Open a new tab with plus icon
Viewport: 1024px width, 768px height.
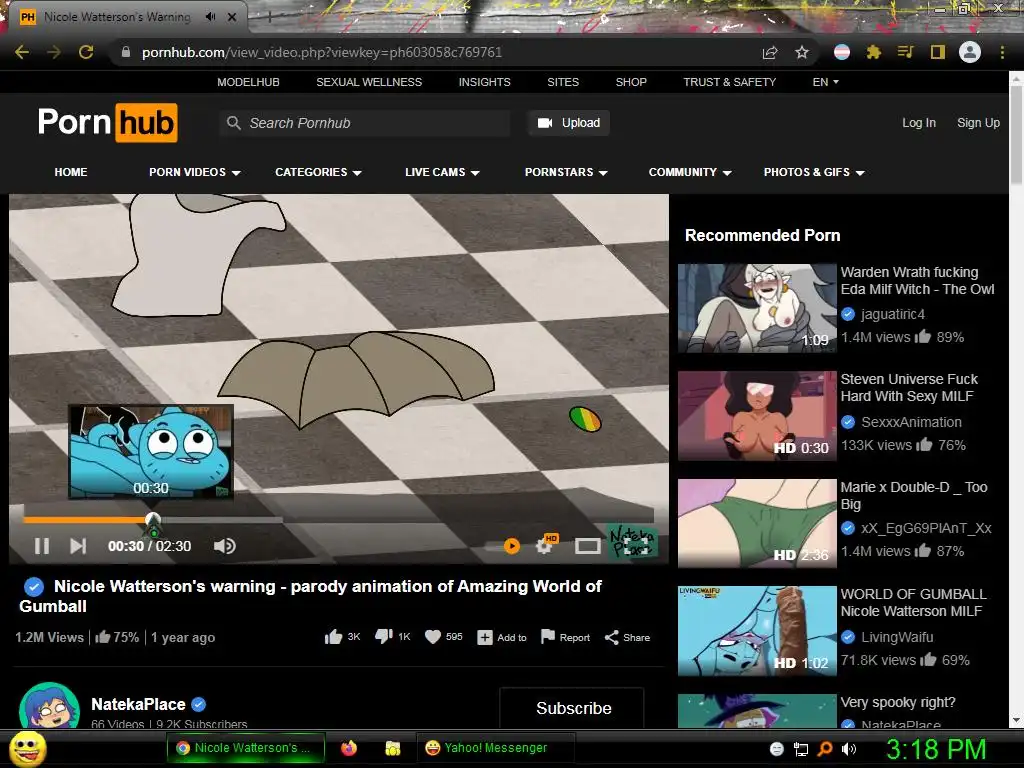[269, 17]
